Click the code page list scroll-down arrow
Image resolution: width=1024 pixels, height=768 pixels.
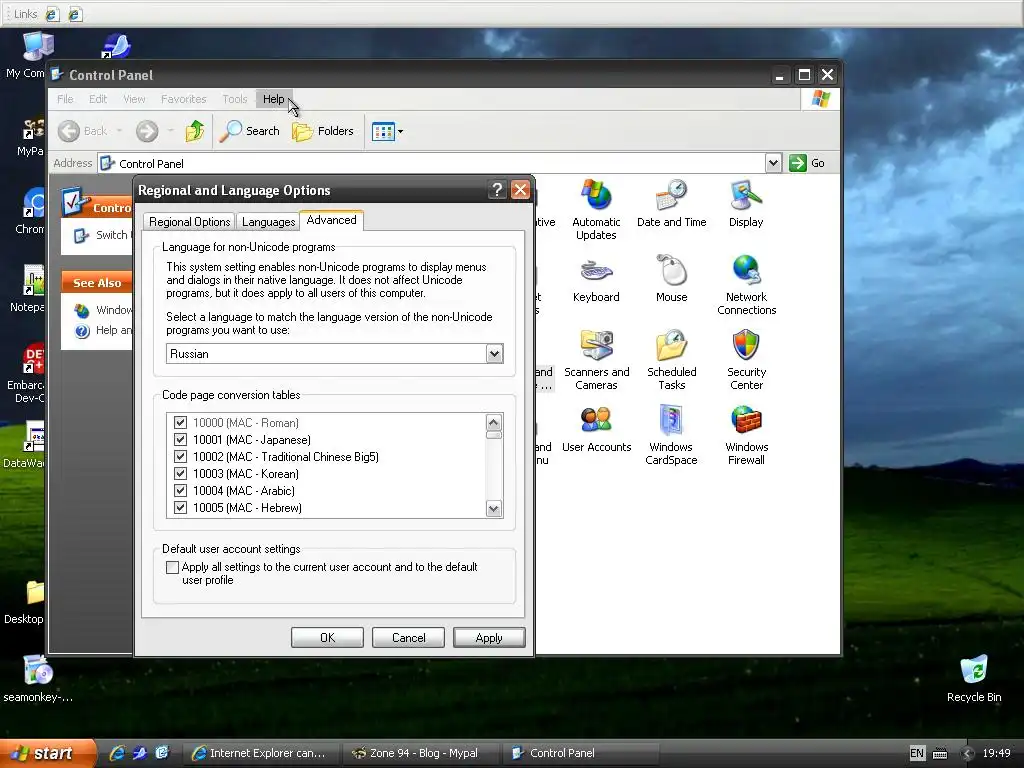coord(494,509)
